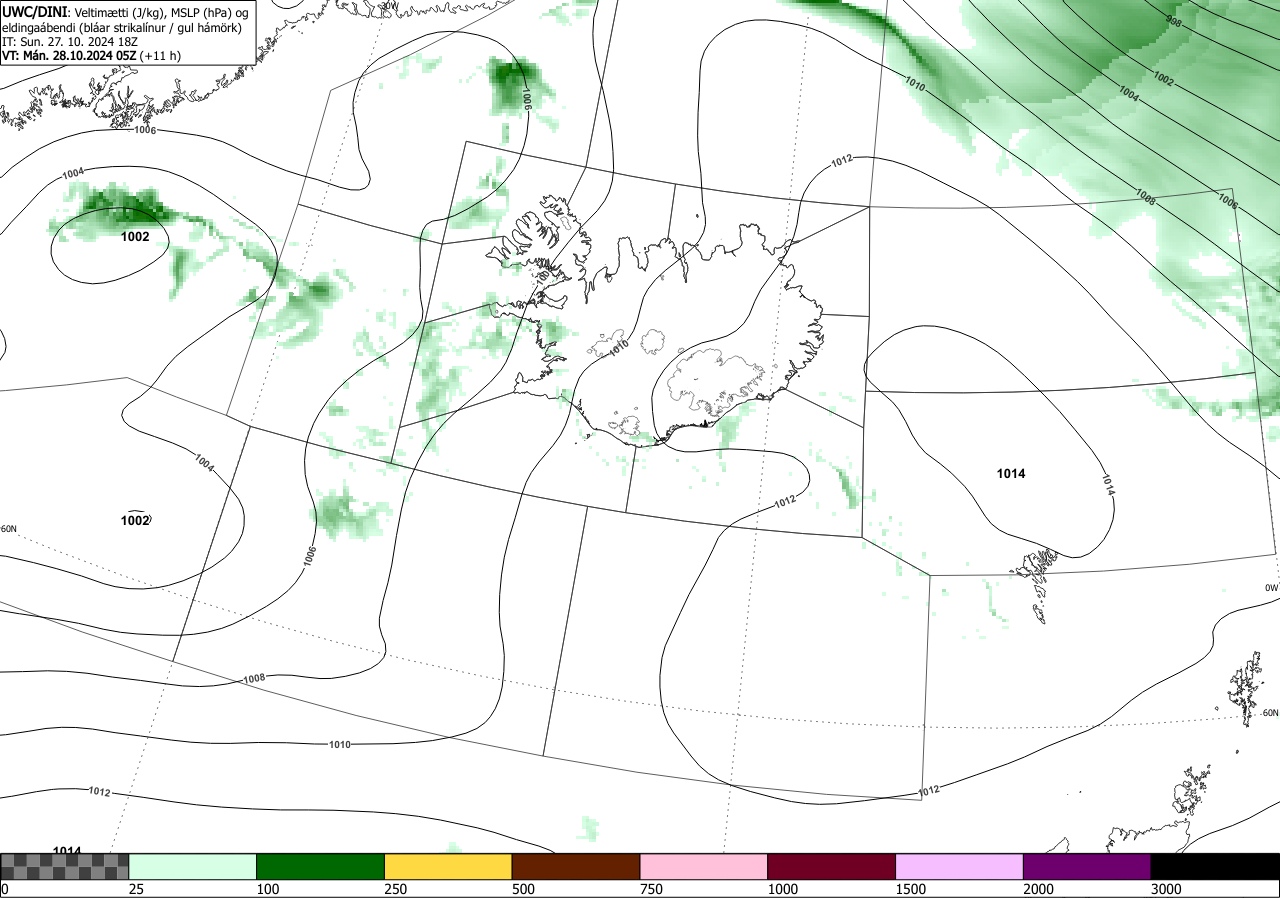The image size is (1280, 898).
Task: Click the title line "UWC/DINI: Veltimætti (J/kg), MSLP (hPa) og"
Action: tap(125, 12)
